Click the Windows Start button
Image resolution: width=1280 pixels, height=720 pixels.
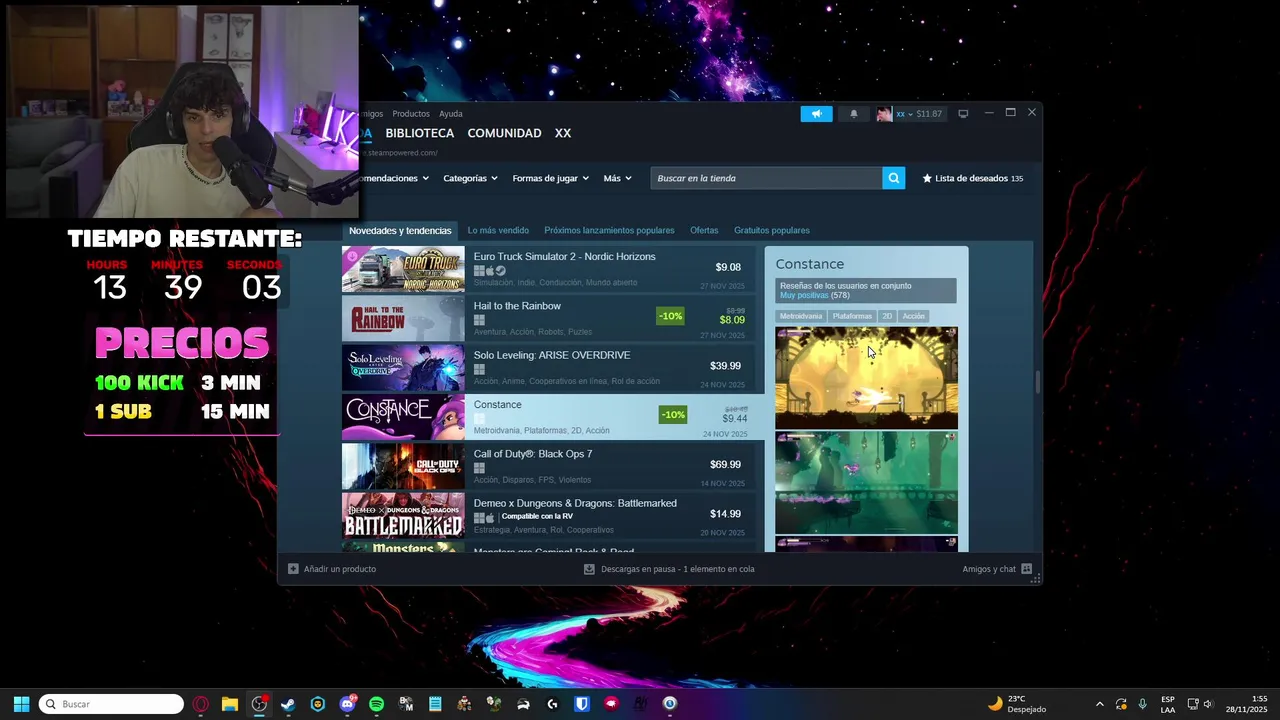point(21,704)
